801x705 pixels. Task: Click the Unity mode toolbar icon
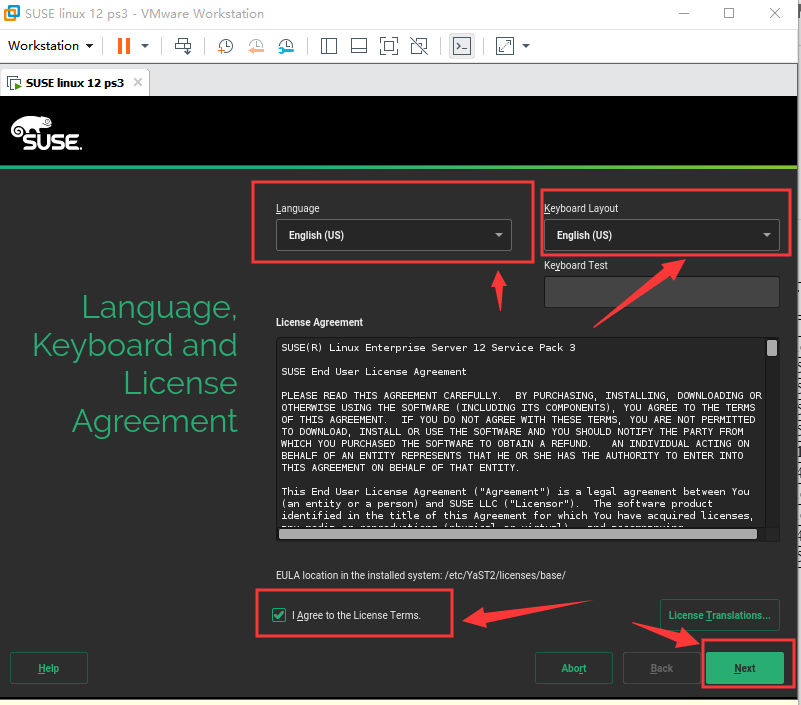418,46
